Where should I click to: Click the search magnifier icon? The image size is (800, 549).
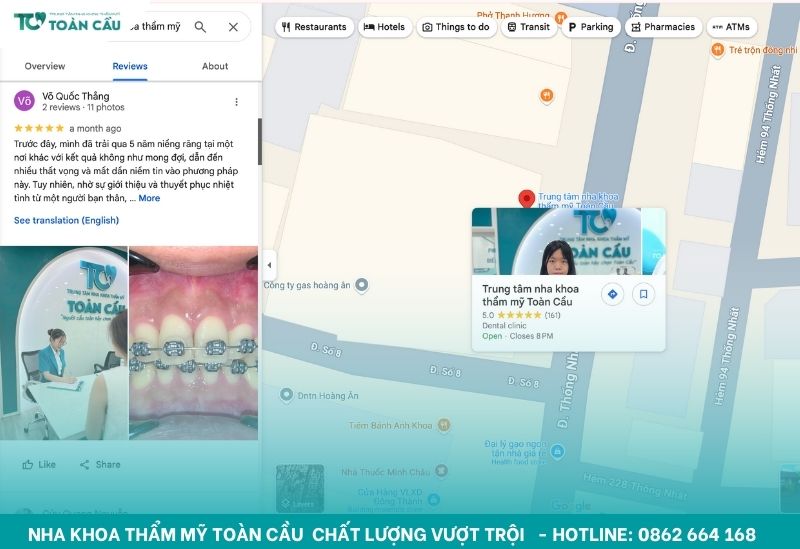point(201,27)
